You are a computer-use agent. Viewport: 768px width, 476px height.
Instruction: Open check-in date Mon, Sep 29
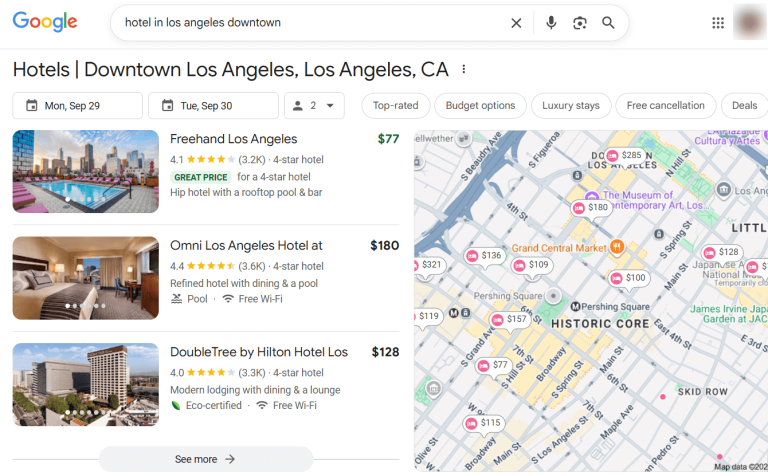click(77, 106)
